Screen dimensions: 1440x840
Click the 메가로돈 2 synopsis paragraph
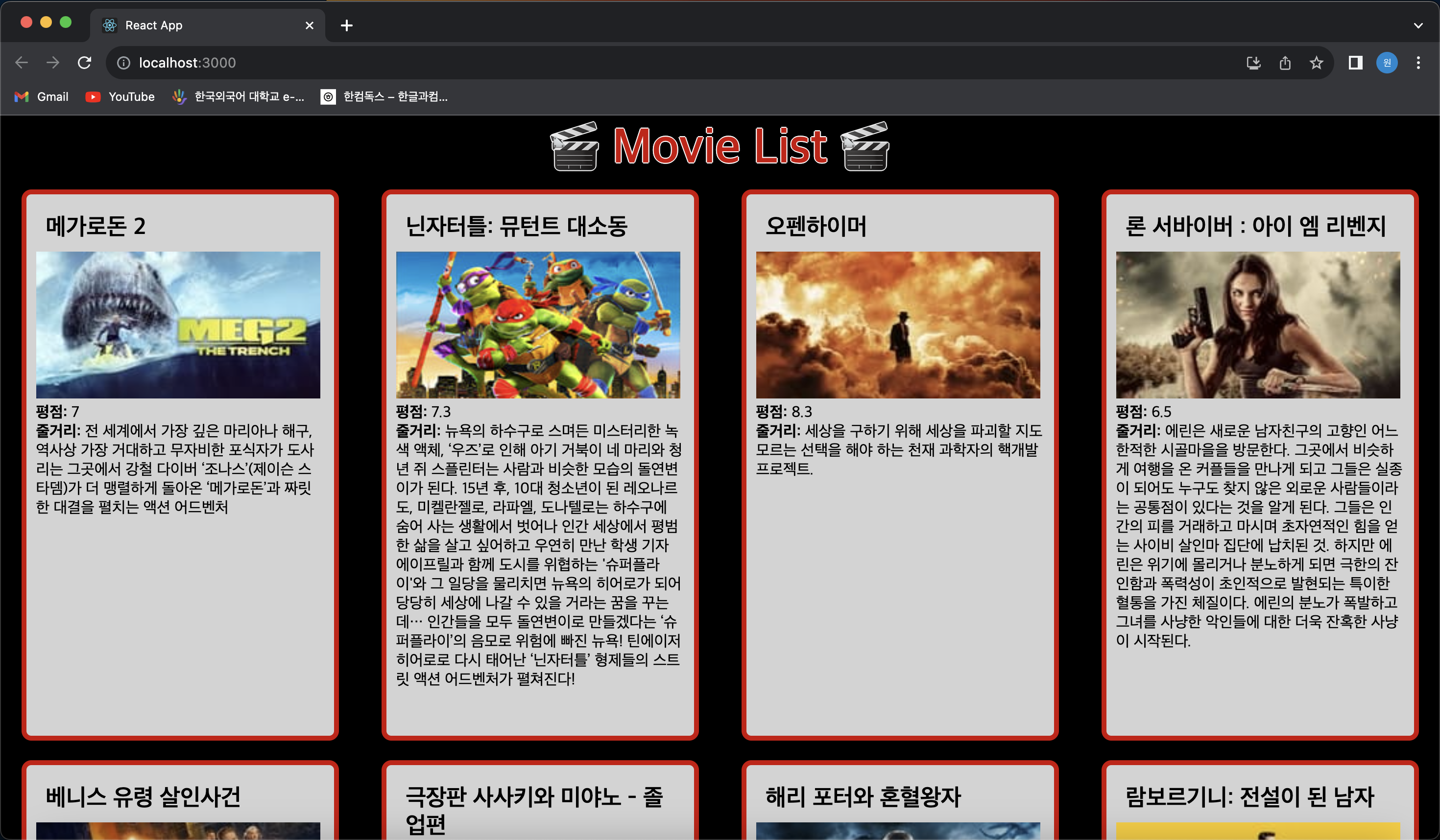click(176, 468)
